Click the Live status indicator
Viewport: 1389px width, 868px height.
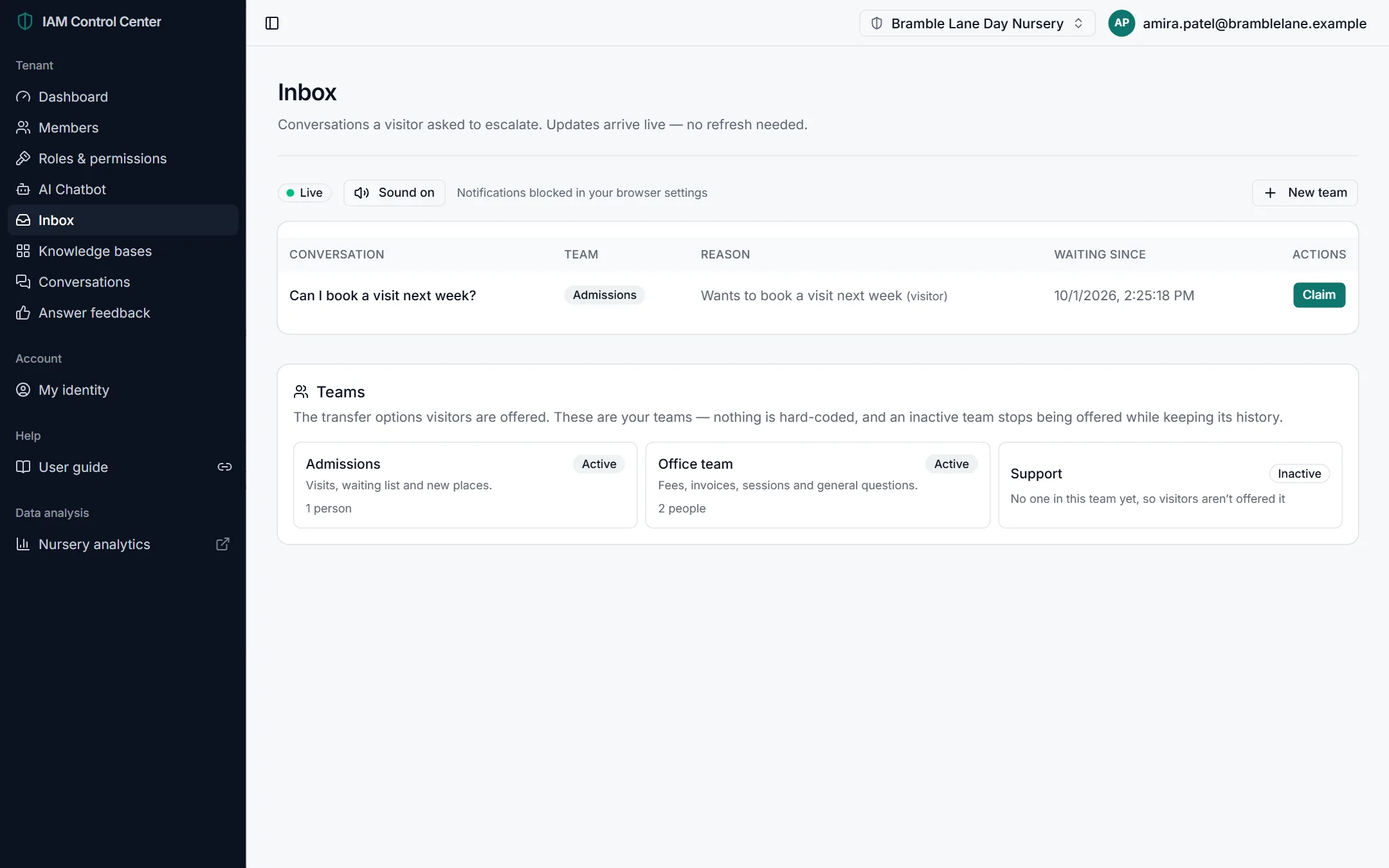click(x=305, y=193)
